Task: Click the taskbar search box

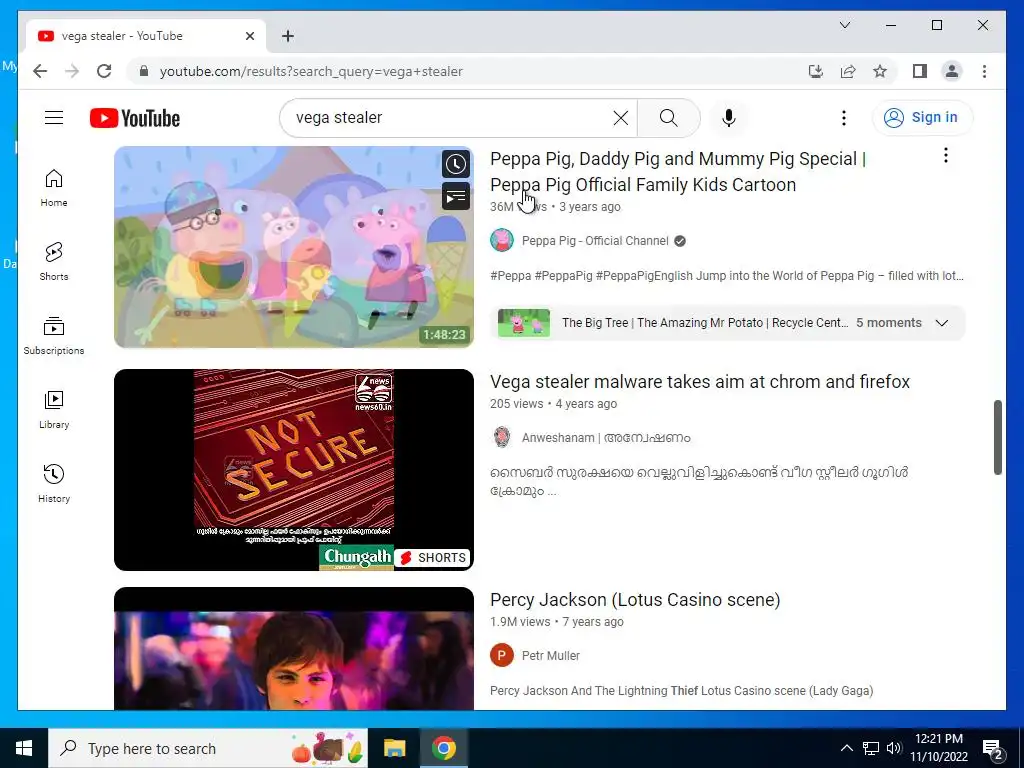Action: 208,748
